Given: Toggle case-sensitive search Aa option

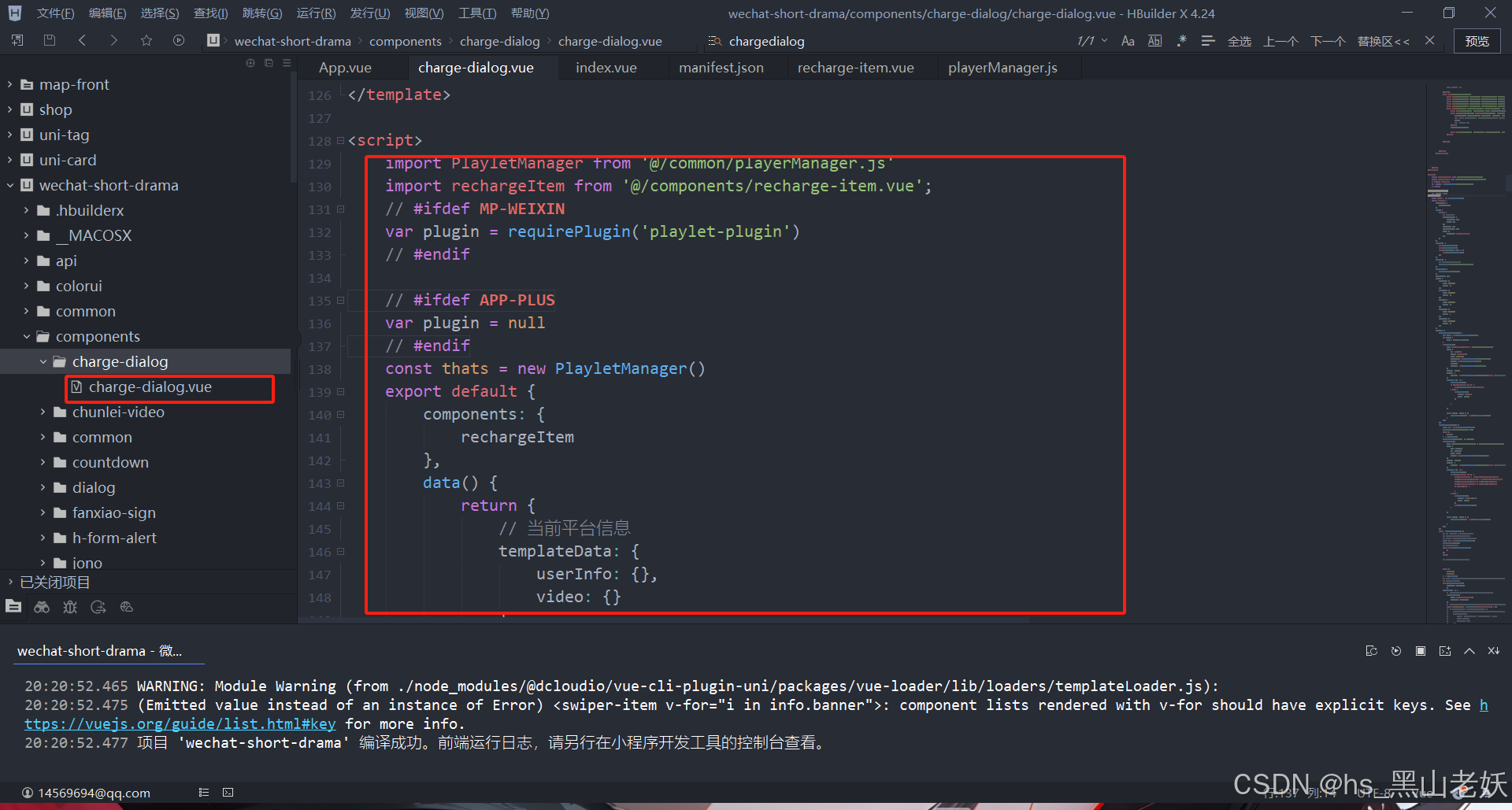Looking at the screenshot, I should [1128, 40].
